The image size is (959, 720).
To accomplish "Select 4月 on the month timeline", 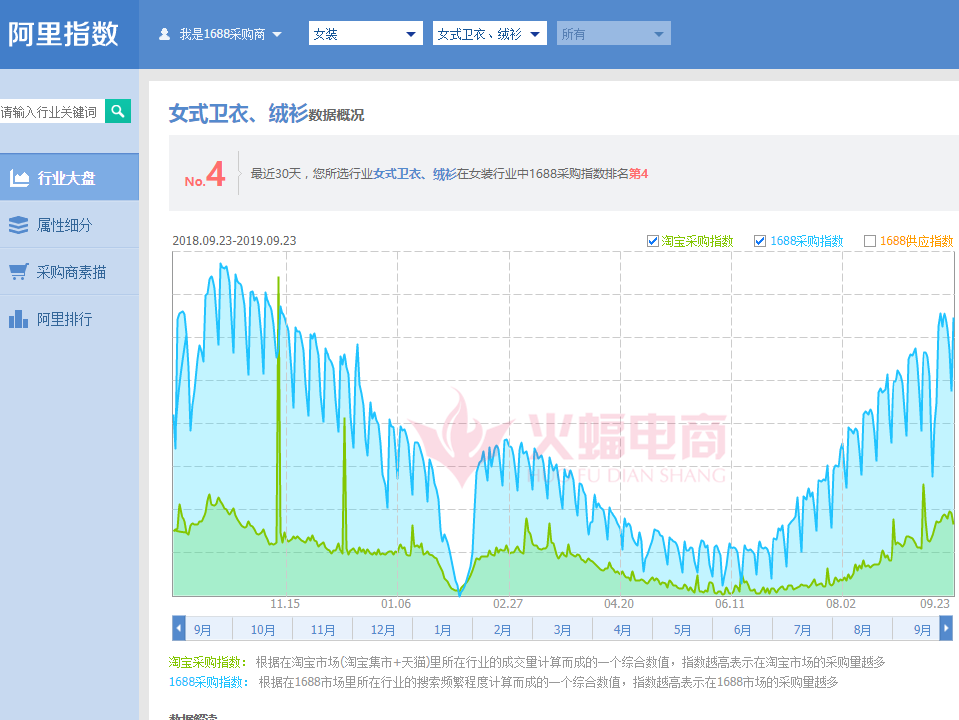I will point(622,629).
